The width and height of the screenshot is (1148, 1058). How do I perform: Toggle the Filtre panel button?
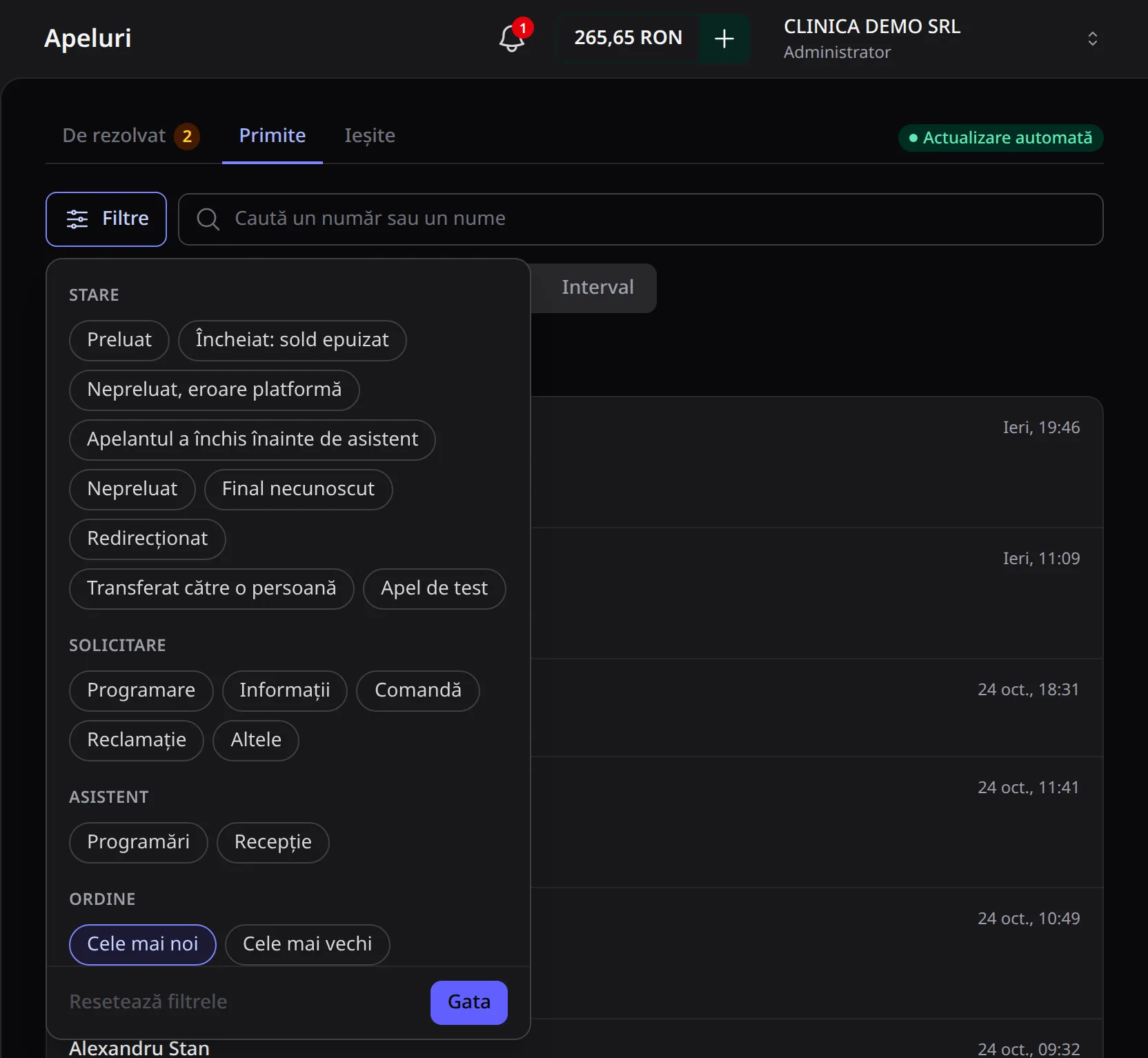106,219
